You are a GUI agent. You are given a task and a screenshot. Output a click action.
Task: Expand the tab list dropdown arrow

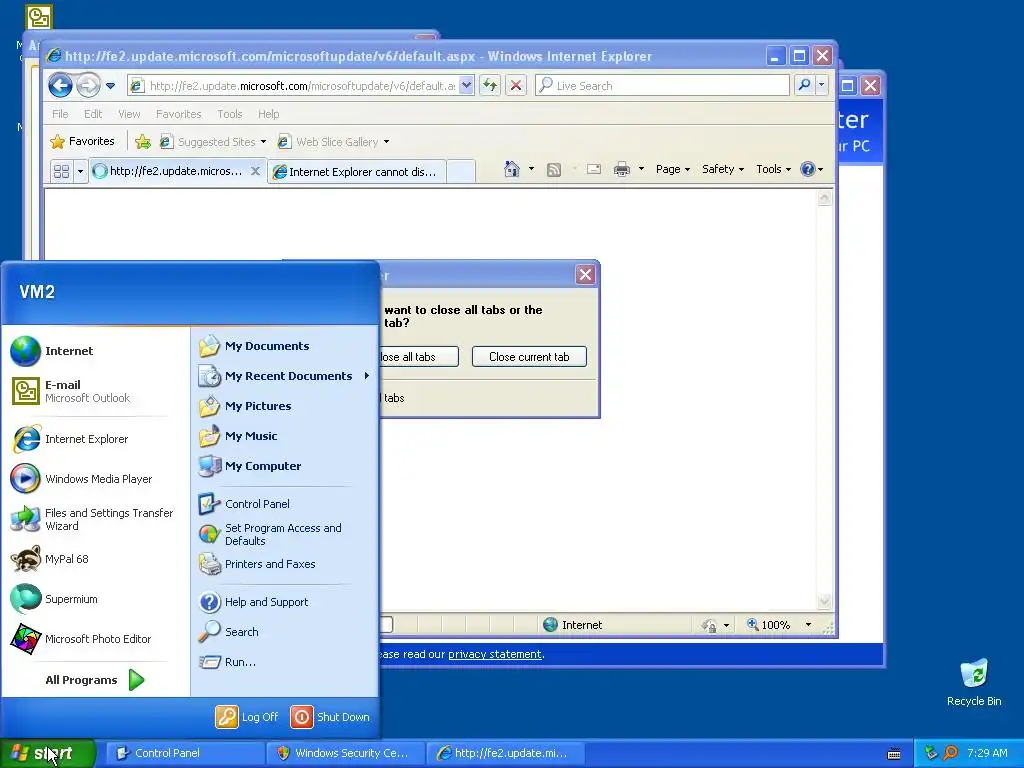80,172
